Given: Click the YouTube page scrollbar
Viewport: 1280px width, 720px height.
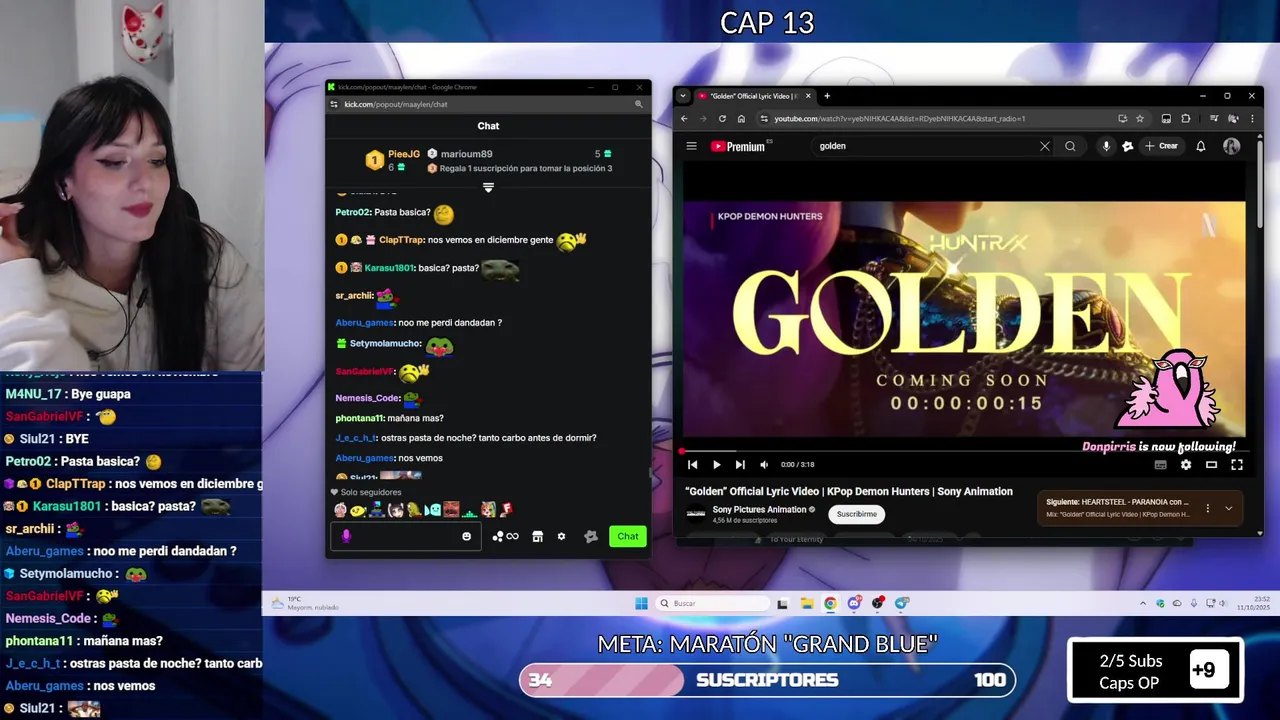Looking at the screenshot, I should coord(1259,185).
